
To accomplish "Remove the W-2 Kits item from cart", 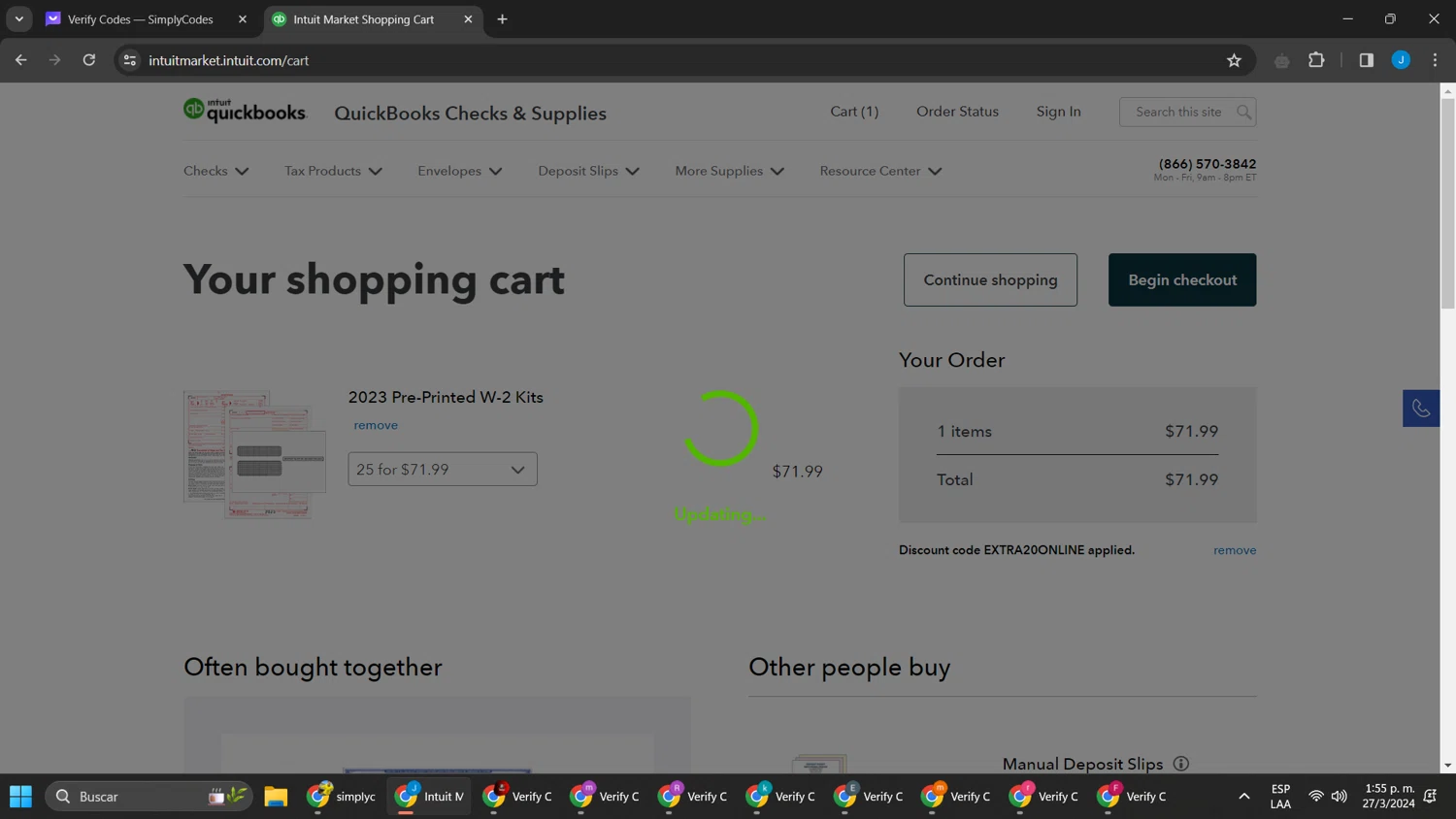I will (x=376, y=425).
